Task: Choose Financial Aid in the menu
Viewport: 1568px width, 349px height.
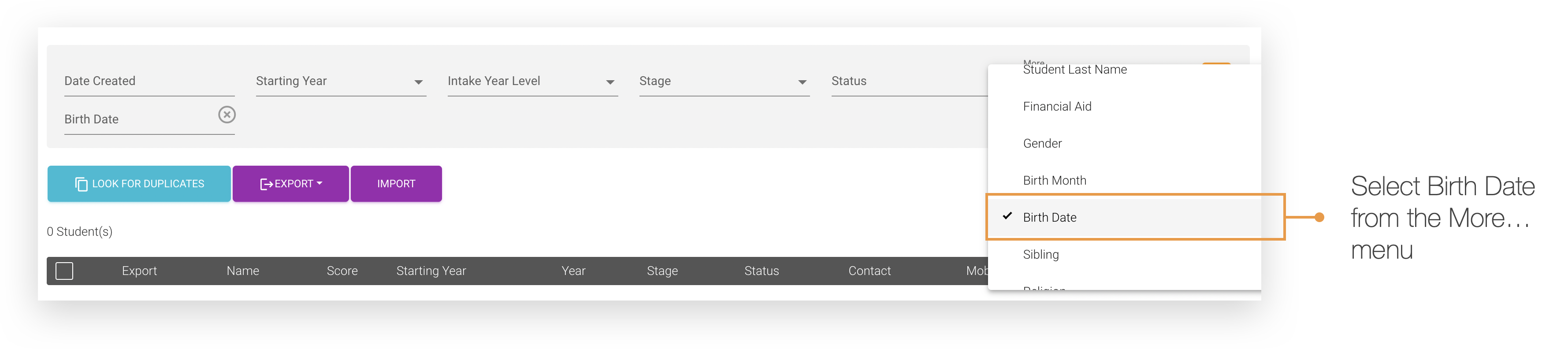Action: [1057, 107]
